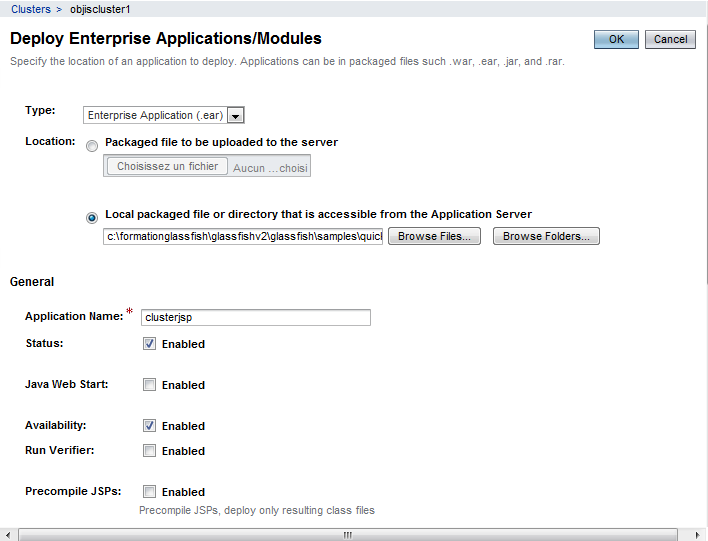Click the Cancel button
The height and width of the screenshot is (541, 708).
(x=670, y=39)
